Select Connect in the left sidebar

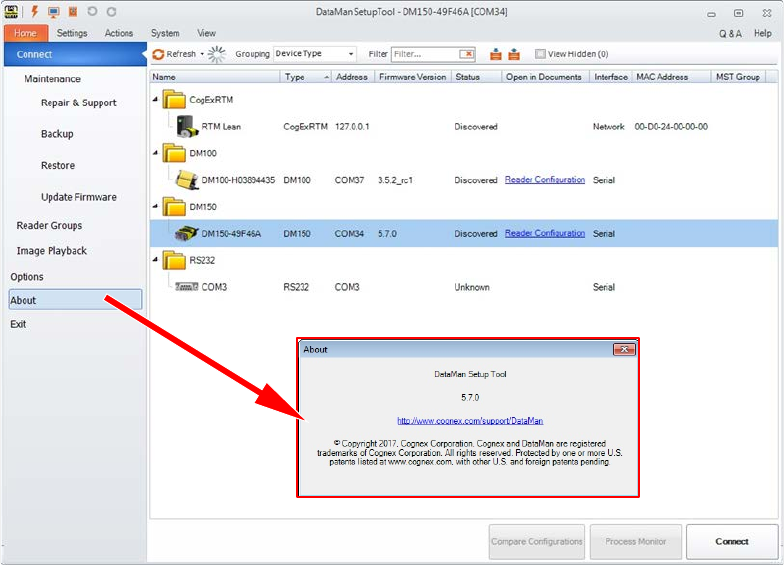(75, 54)
